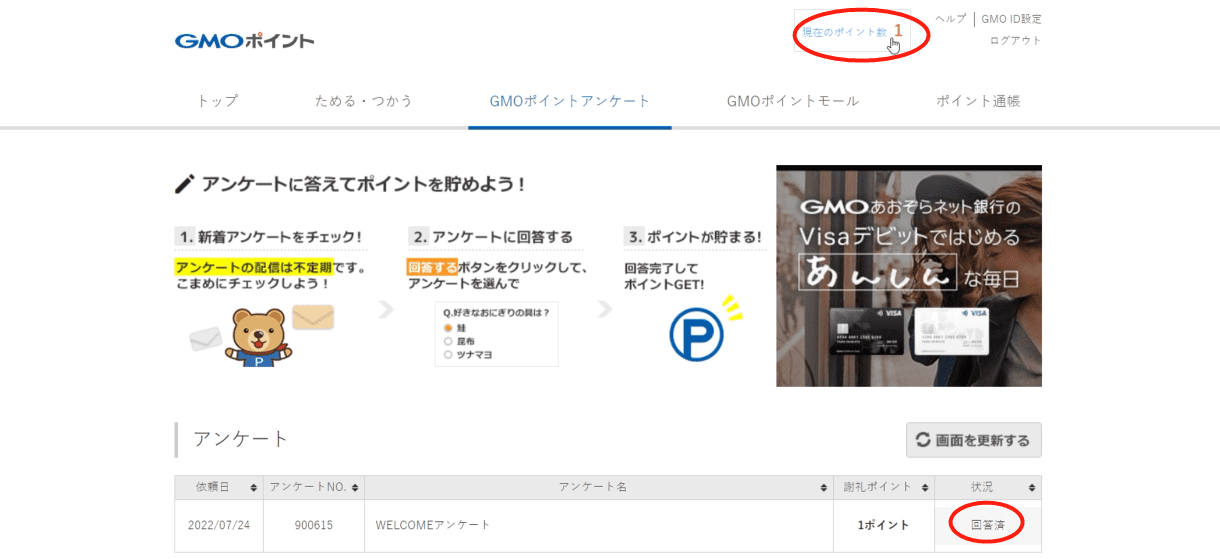Click the ヘルプ link
This screenshot has height=559, width=1220.
click(950, 19)
